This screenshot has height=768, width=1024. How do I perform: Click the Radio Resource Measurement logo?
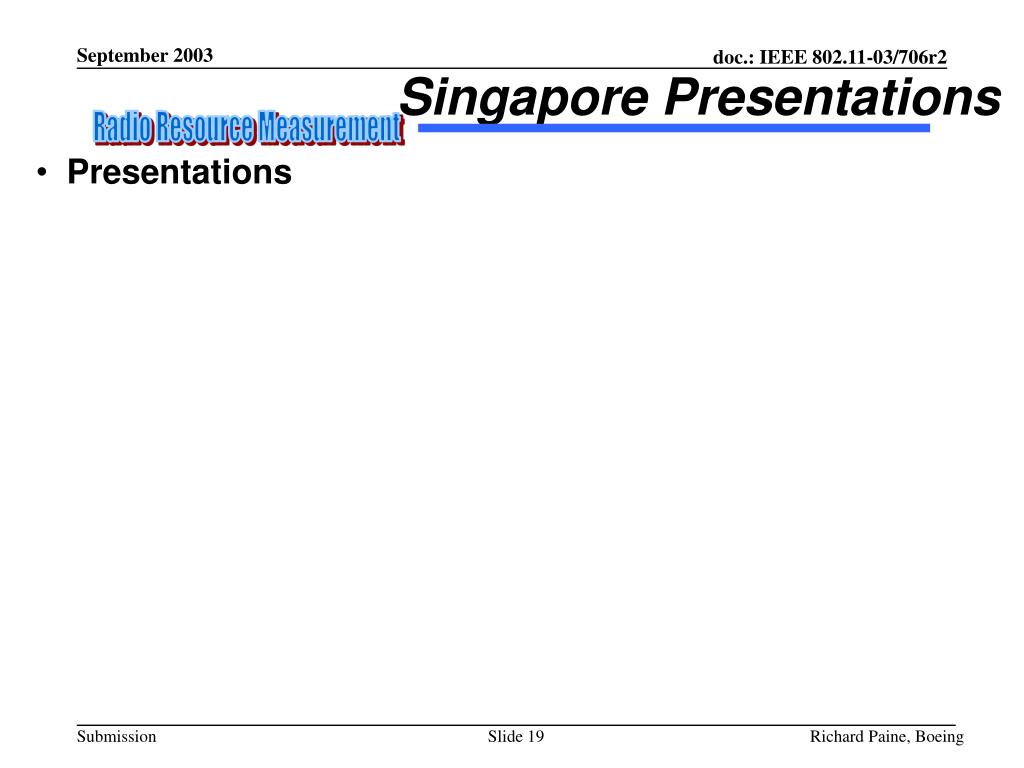coord(248,127)
